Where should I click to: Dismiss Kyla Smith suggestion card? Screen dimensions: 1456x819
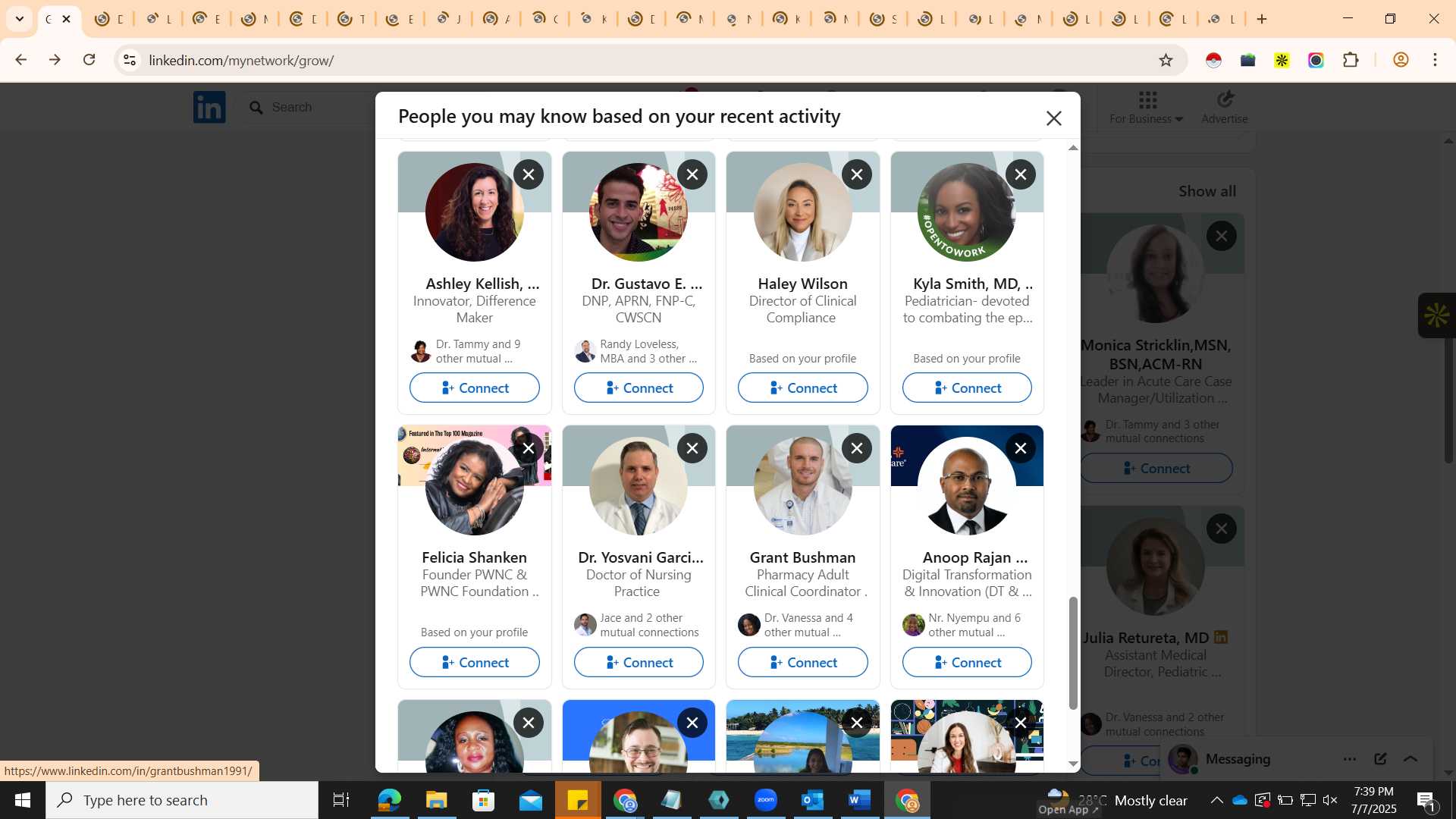[1021, 174]
